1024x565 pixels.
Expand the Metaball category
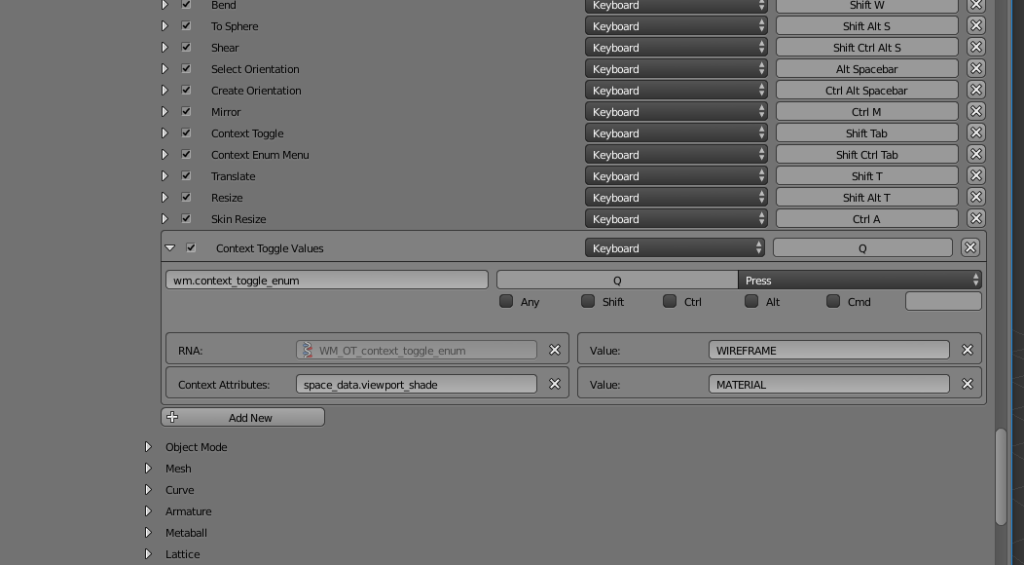[148, 532]
